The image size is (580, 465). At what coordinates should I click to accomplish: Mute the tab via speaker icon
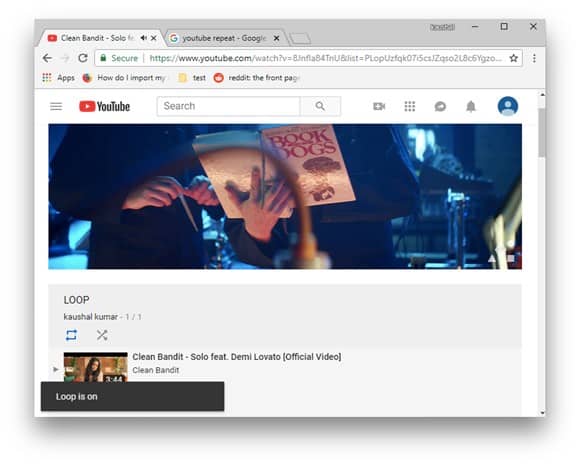[144, 38]
